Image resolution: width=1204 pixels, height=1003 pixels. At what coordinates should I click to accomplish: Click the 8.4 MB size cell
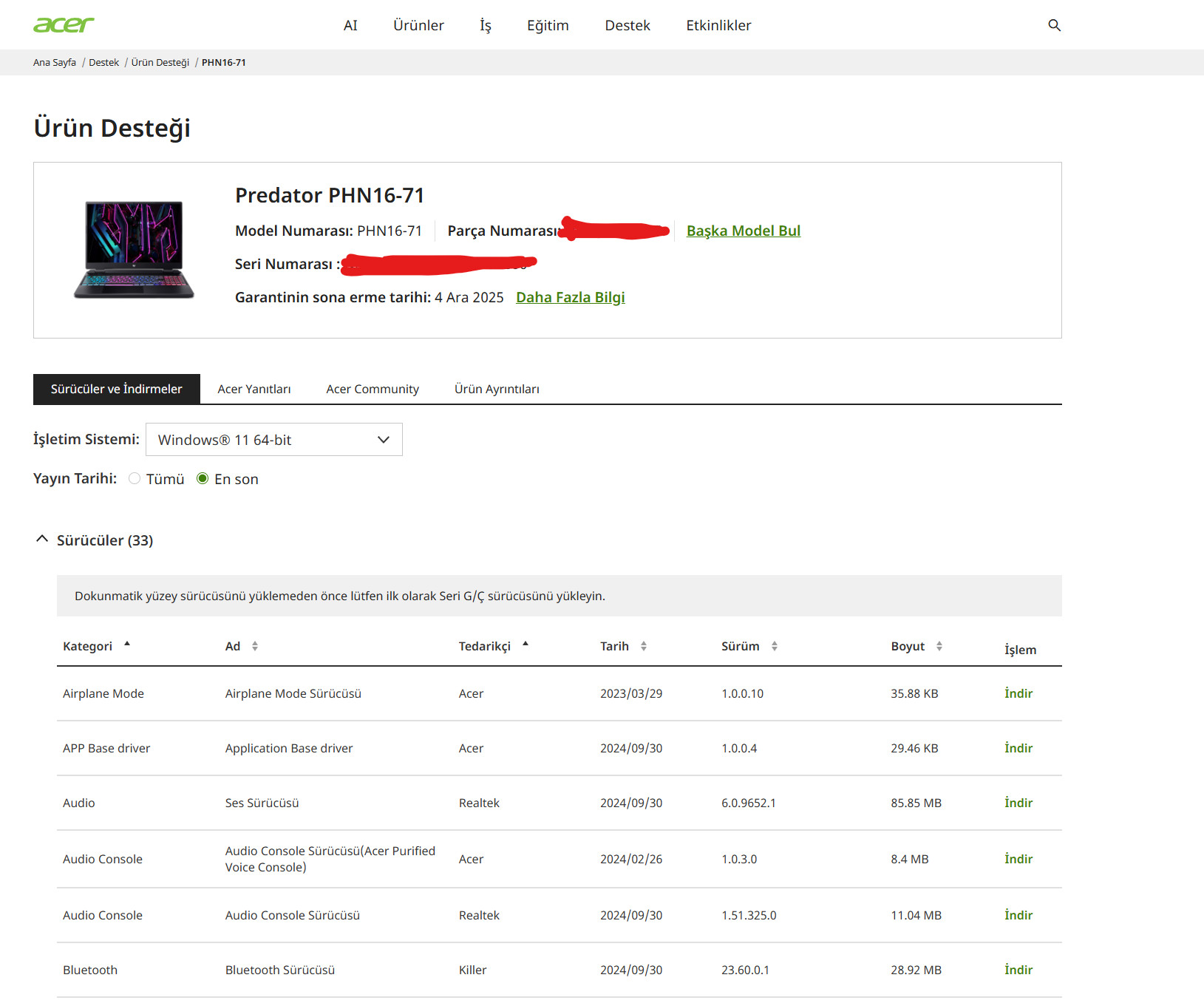909,859
